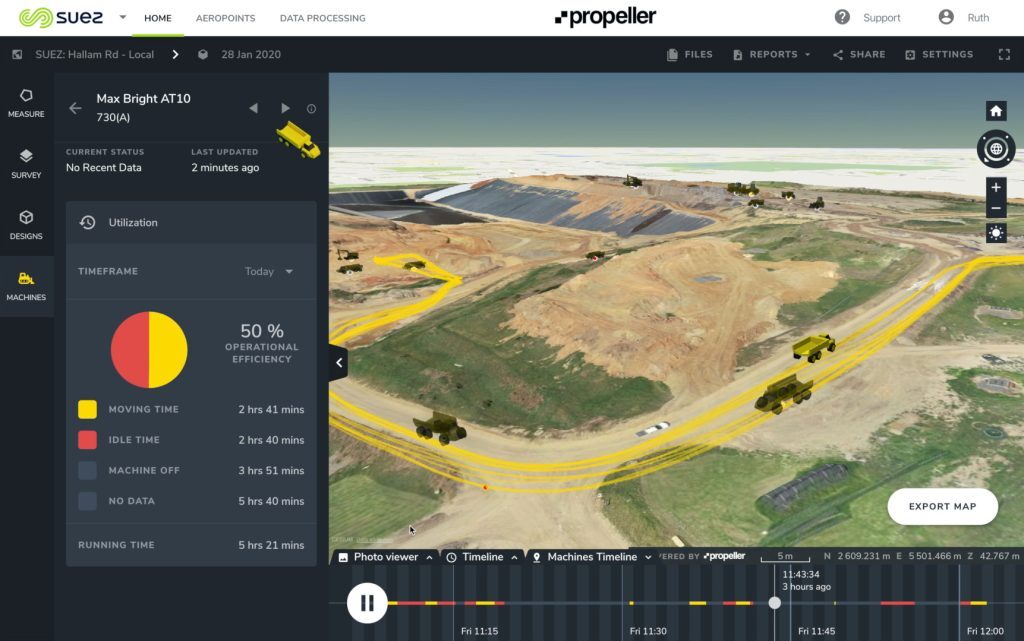This screenshot has width=1024, height=641.
Task: Select the Survey panel icon
Action: [x=27, y=163]
